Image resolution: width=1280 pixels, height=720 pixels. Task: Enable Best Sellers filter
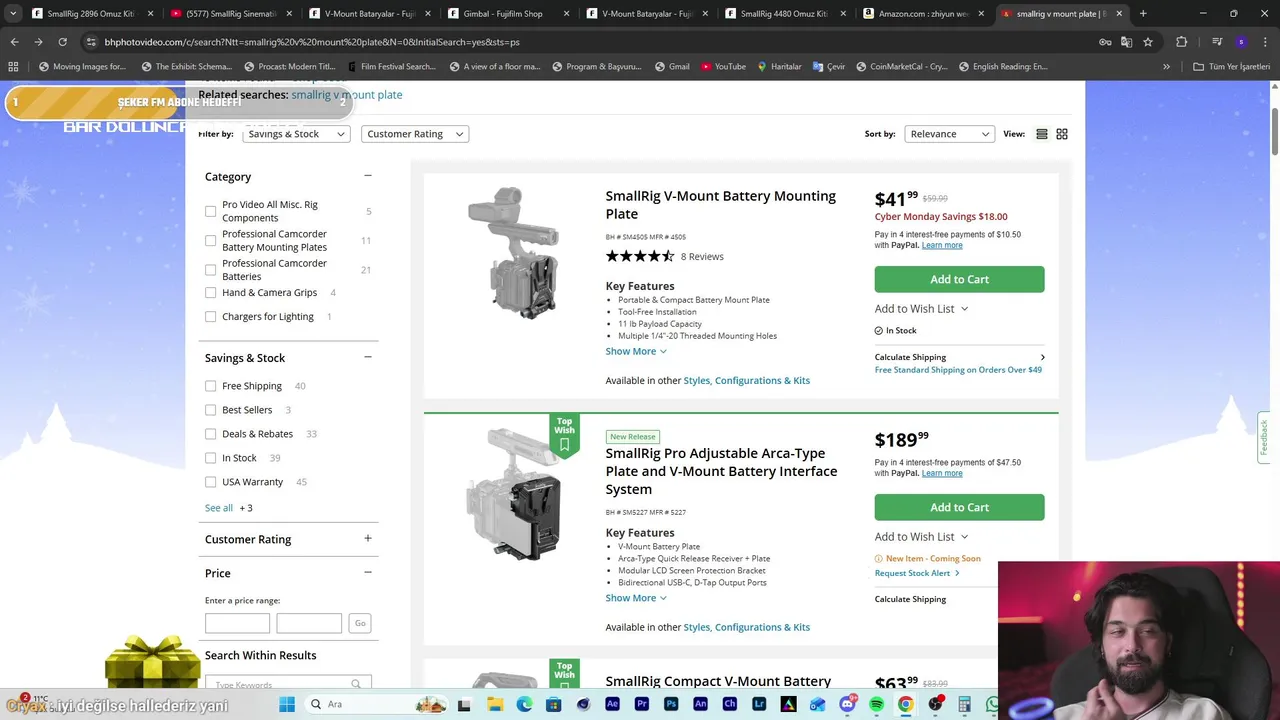click(x=210, y=410)
